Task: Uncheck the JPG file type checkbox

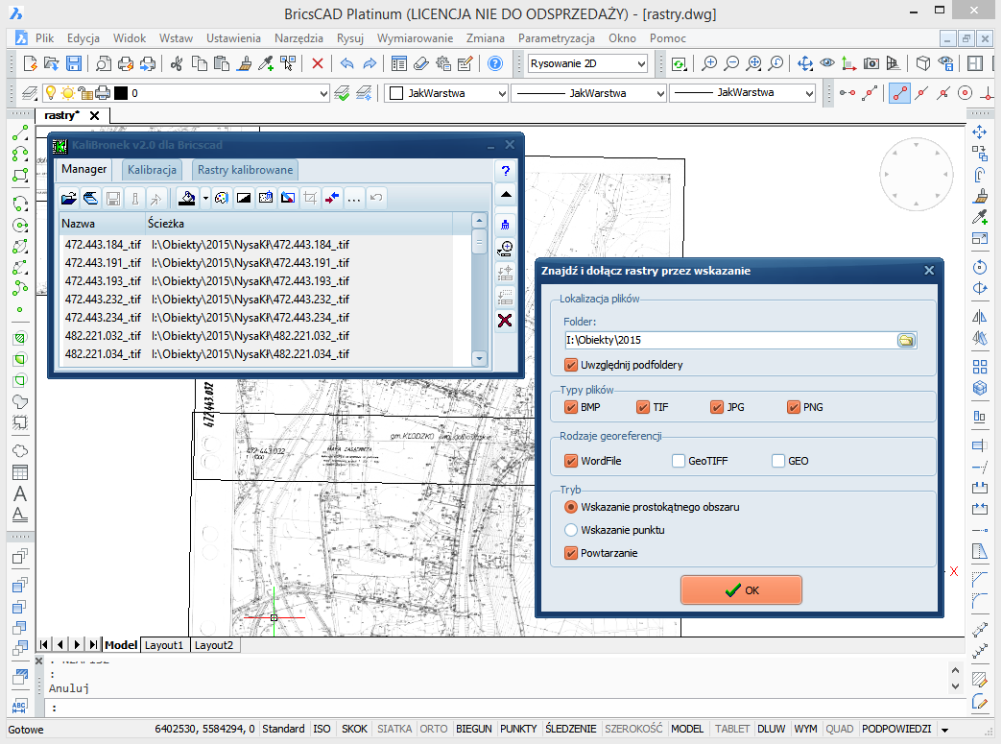Action: pos(717,407)
